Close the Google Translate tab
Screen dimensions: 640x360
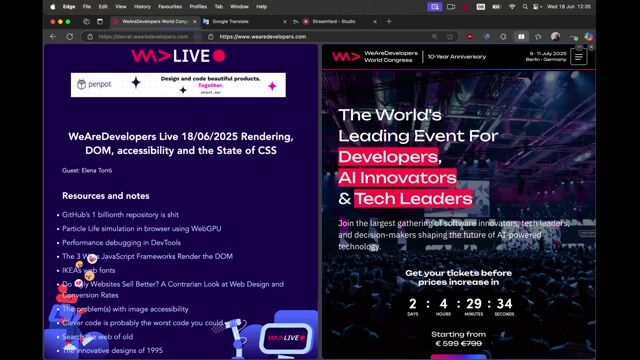click(x=284, y=21)
